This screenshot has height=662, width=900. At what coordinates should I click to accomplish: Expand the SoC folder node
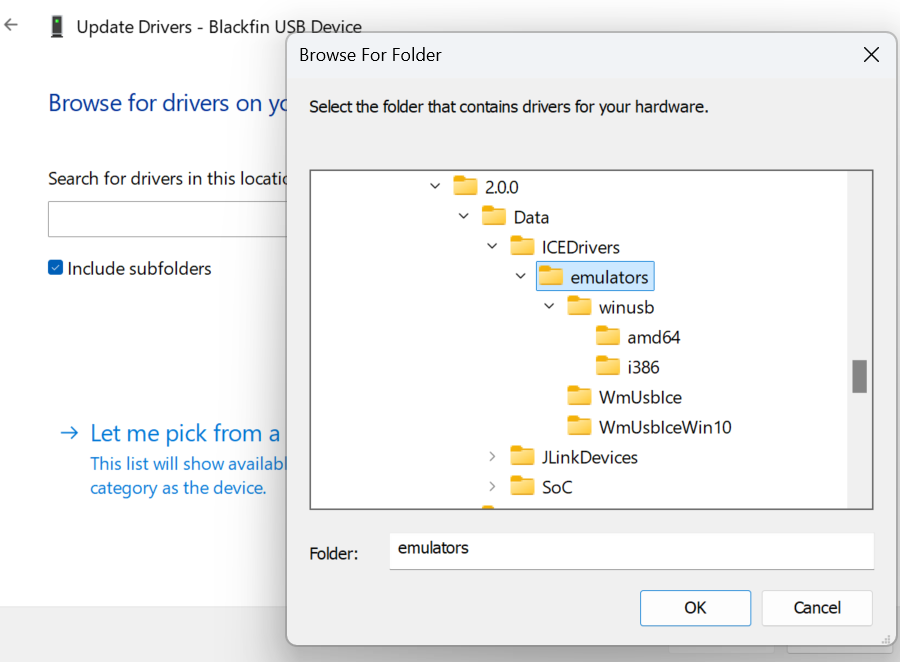click(492, 487)
